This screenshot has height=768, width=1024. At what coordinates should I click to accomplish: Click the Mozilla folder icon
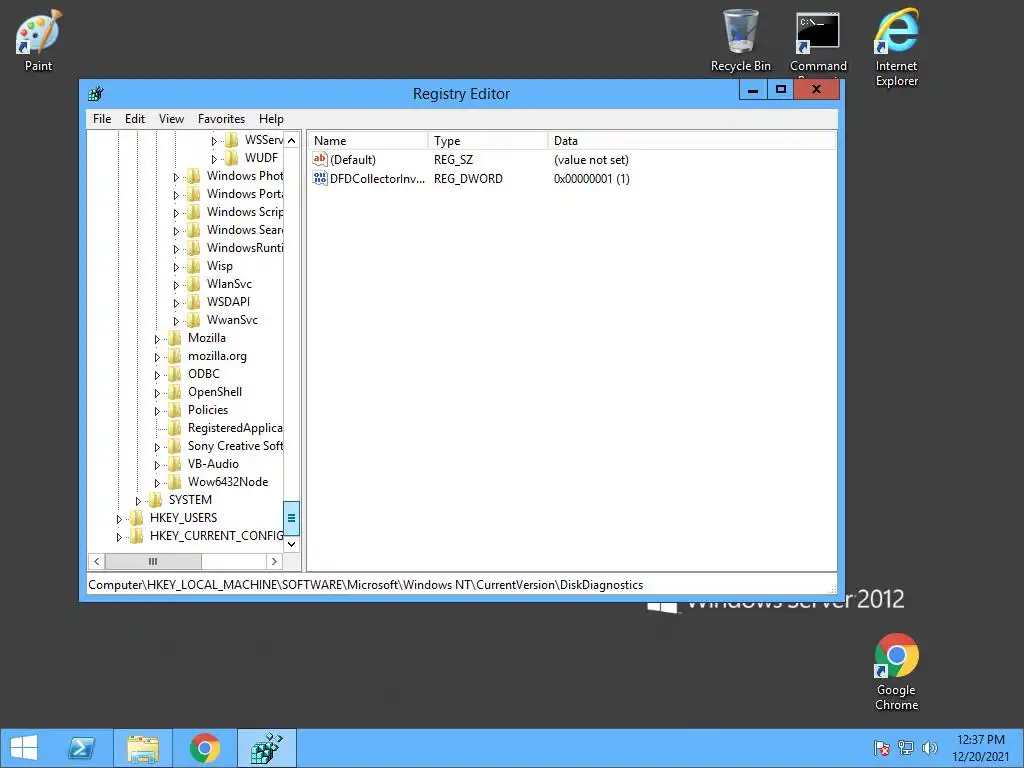tap(174, 338)
